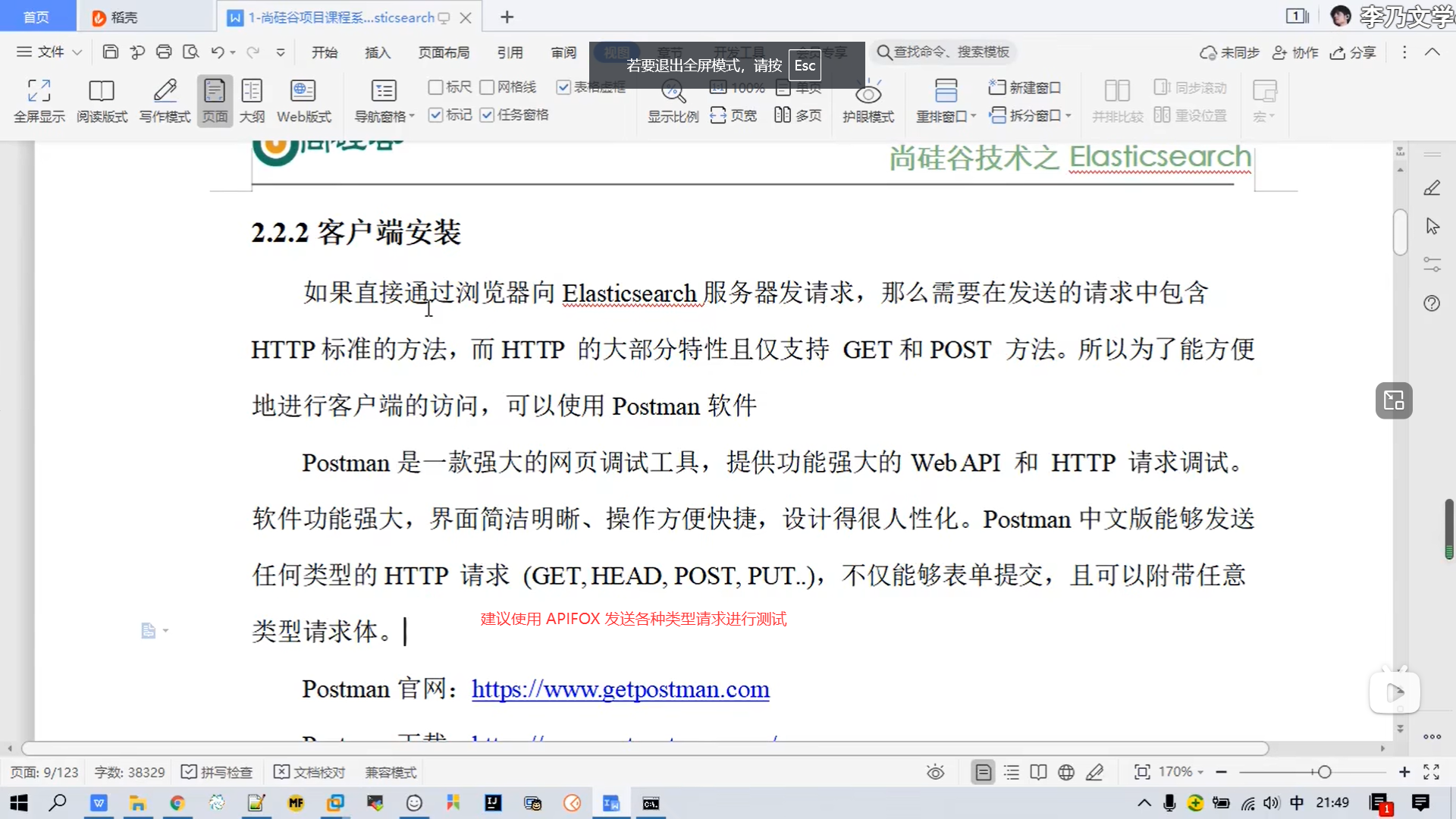Click the 查找命令 search command box
Screen dimensions: 1456x819
point(944,52)
